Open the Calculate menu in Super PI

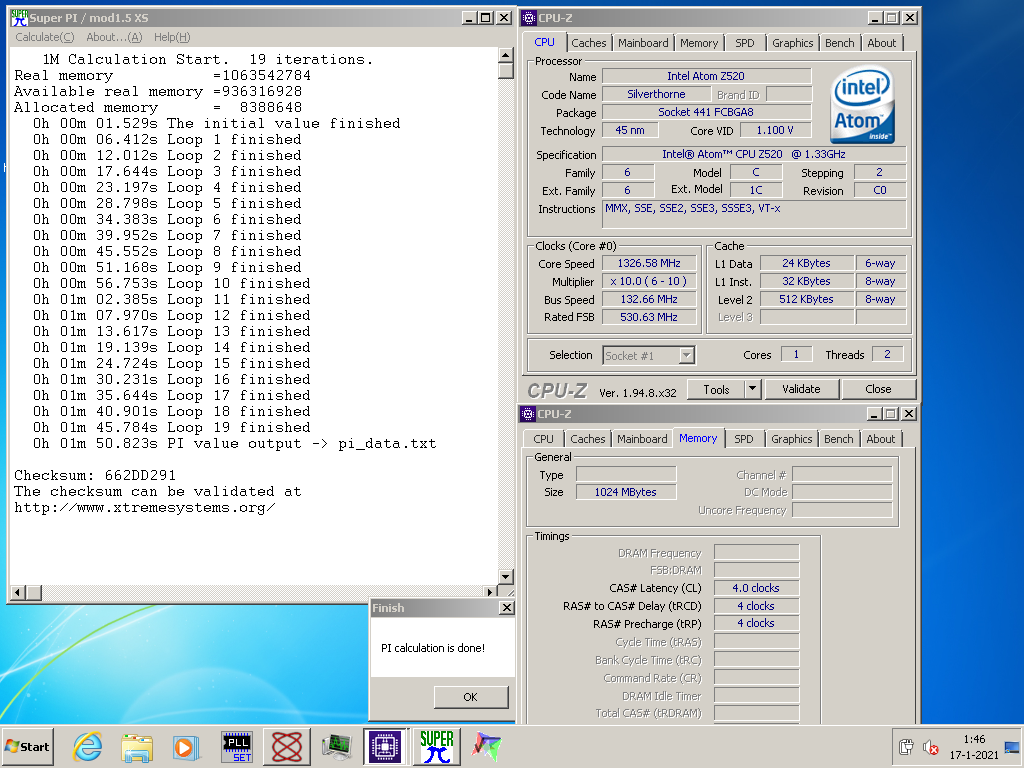pos(44,37)
